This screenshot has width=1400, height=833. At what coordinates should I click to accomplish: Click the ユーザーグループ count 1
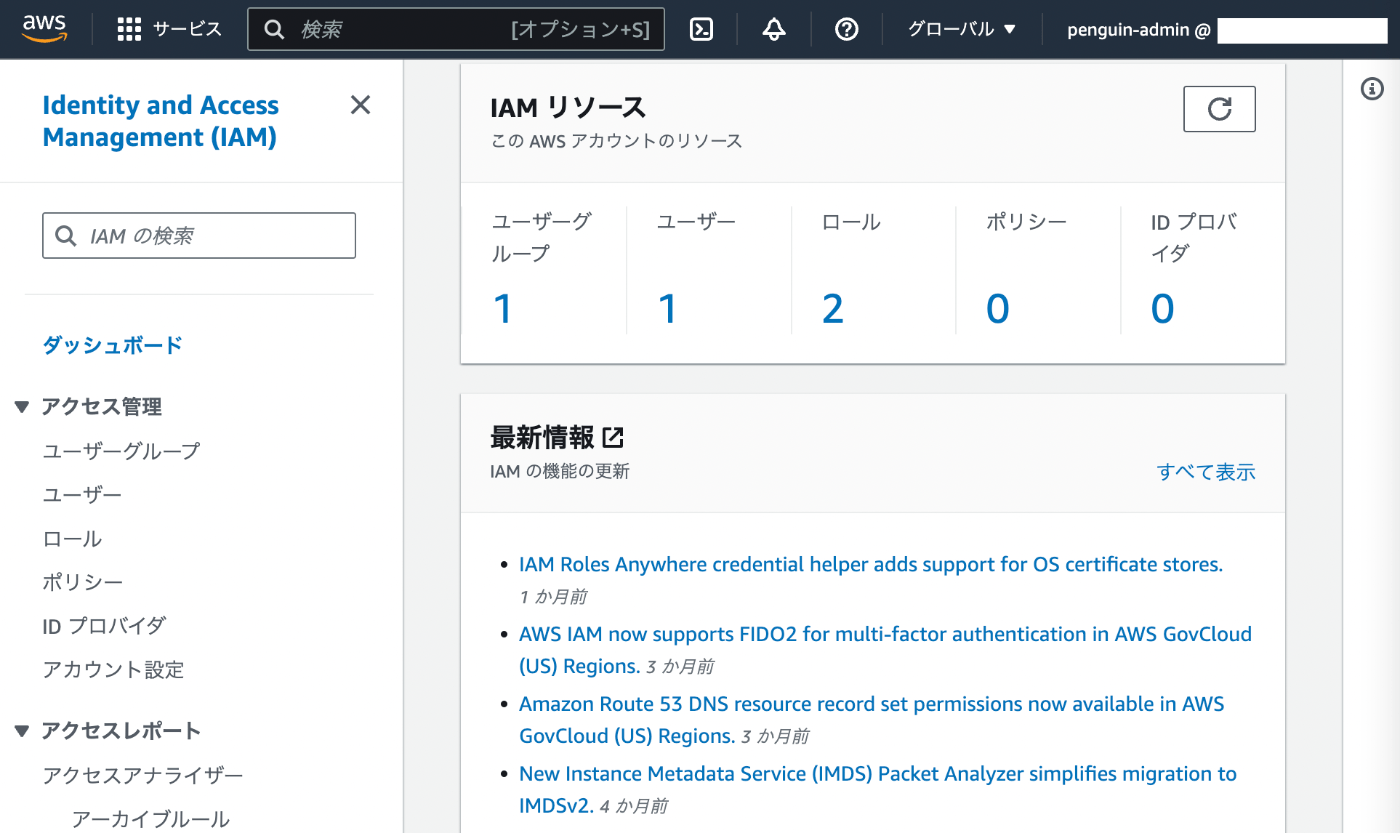coord(503,309)
